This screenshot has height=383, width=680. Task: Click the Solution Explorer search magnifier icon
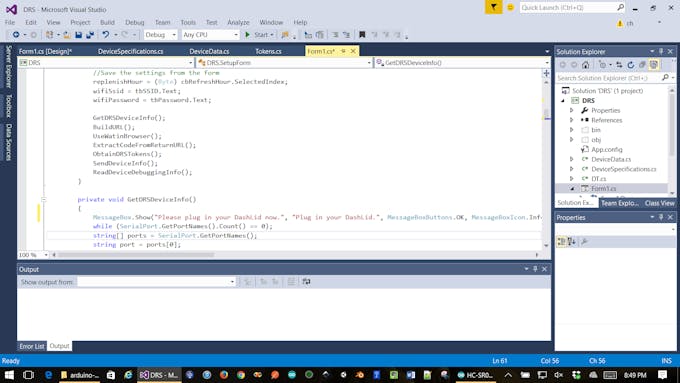pos(665,78)
